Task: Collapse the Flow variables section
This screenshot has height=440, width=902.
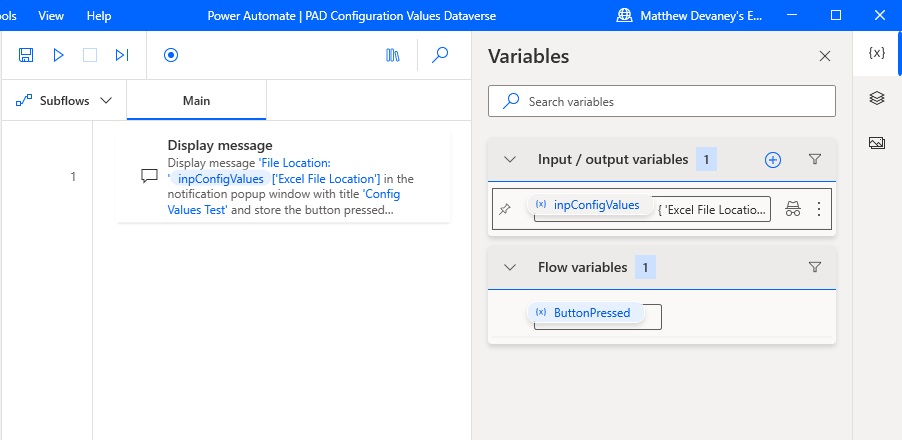Action: pyautogui.click(x=510, y=267)
